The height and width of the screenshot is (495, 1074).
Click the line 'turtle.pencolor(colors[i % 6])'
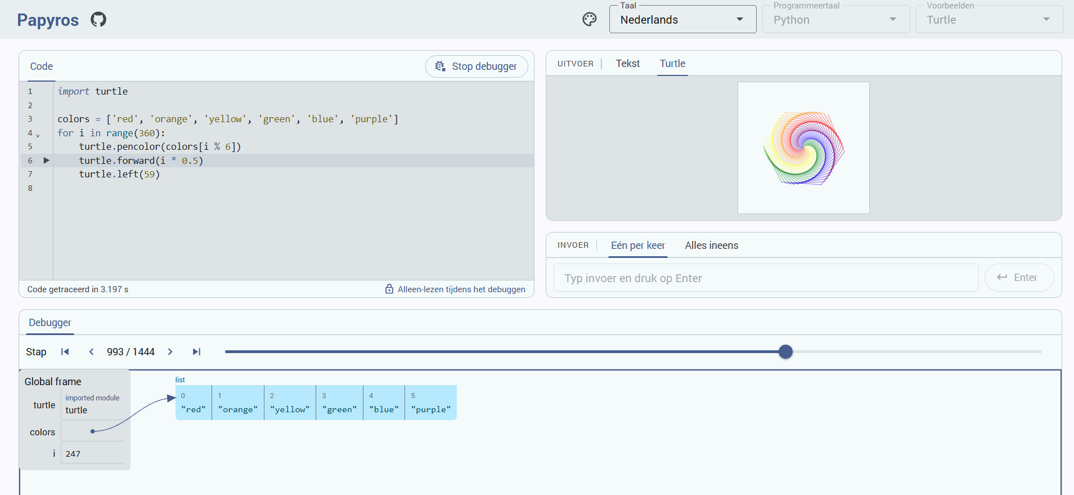[x=160, y=147]
